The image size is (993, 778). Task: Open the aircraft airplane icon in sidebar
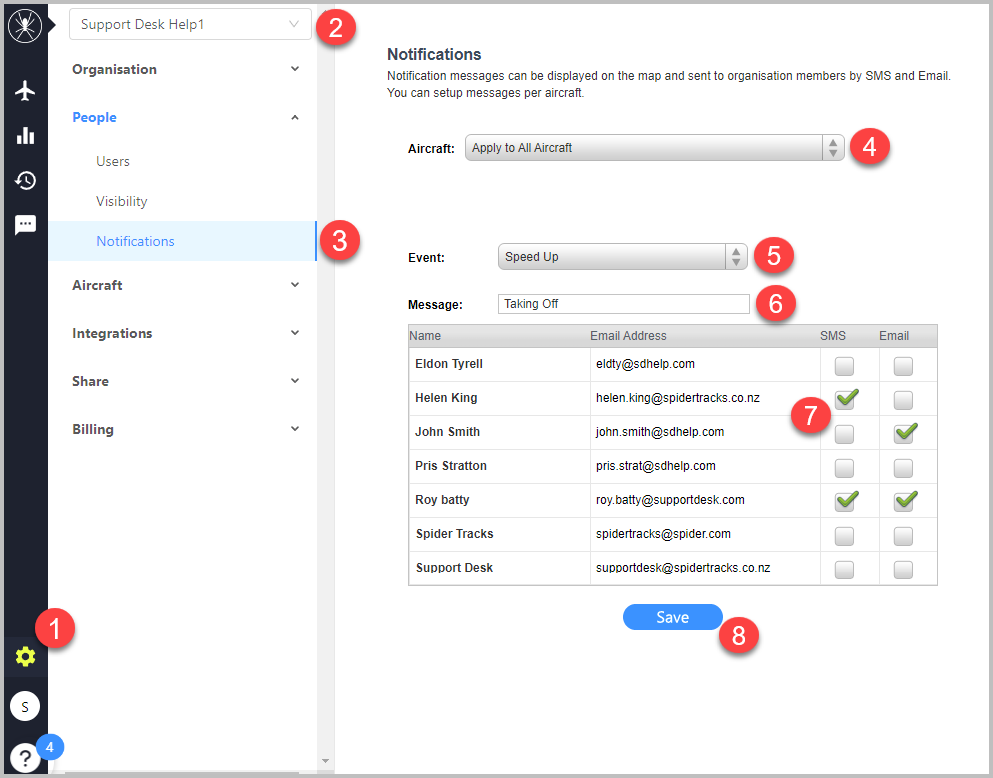pos(25,91)
